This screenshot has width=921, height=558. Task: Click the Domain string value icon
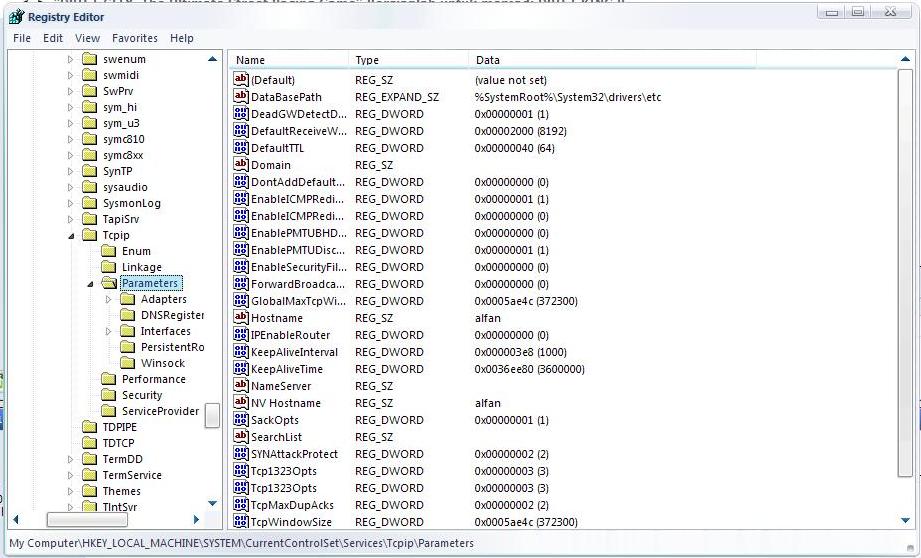point(241,164)
